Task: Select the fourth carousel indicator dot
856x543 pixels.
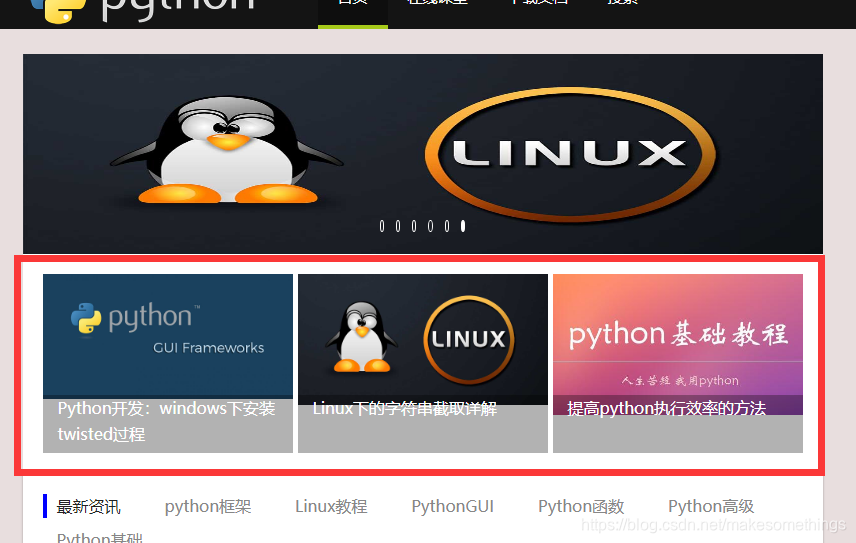Action: point(430,226)
